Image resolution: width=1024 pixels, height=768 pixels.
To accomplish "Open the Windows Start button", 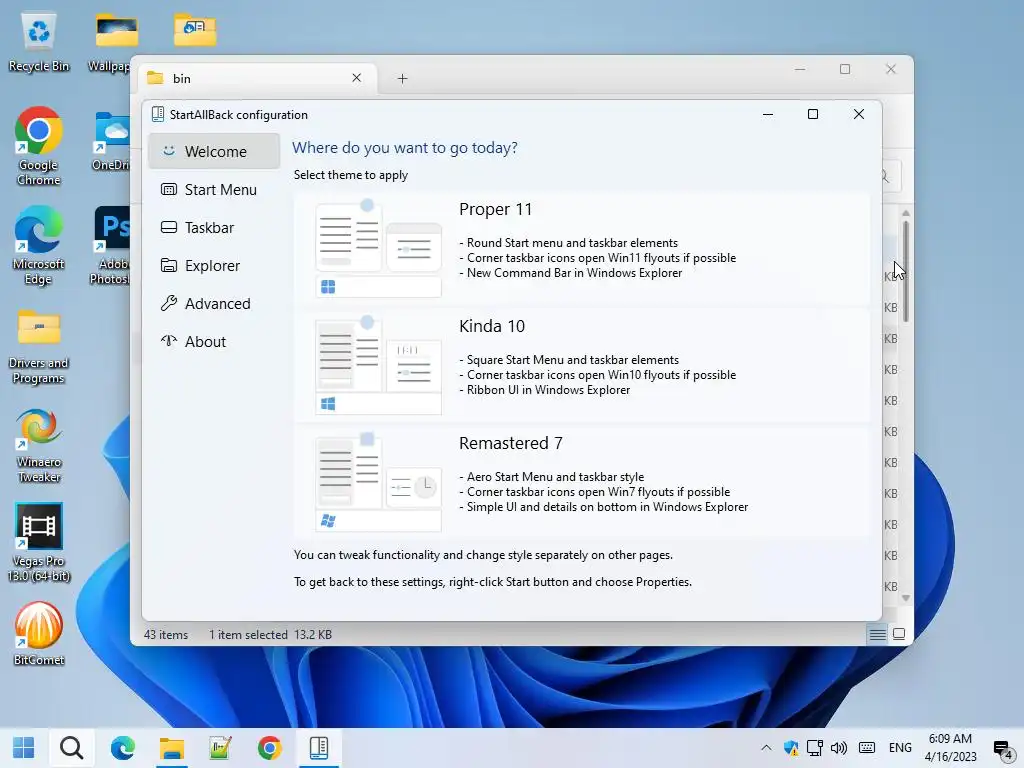I will [24, 748].
